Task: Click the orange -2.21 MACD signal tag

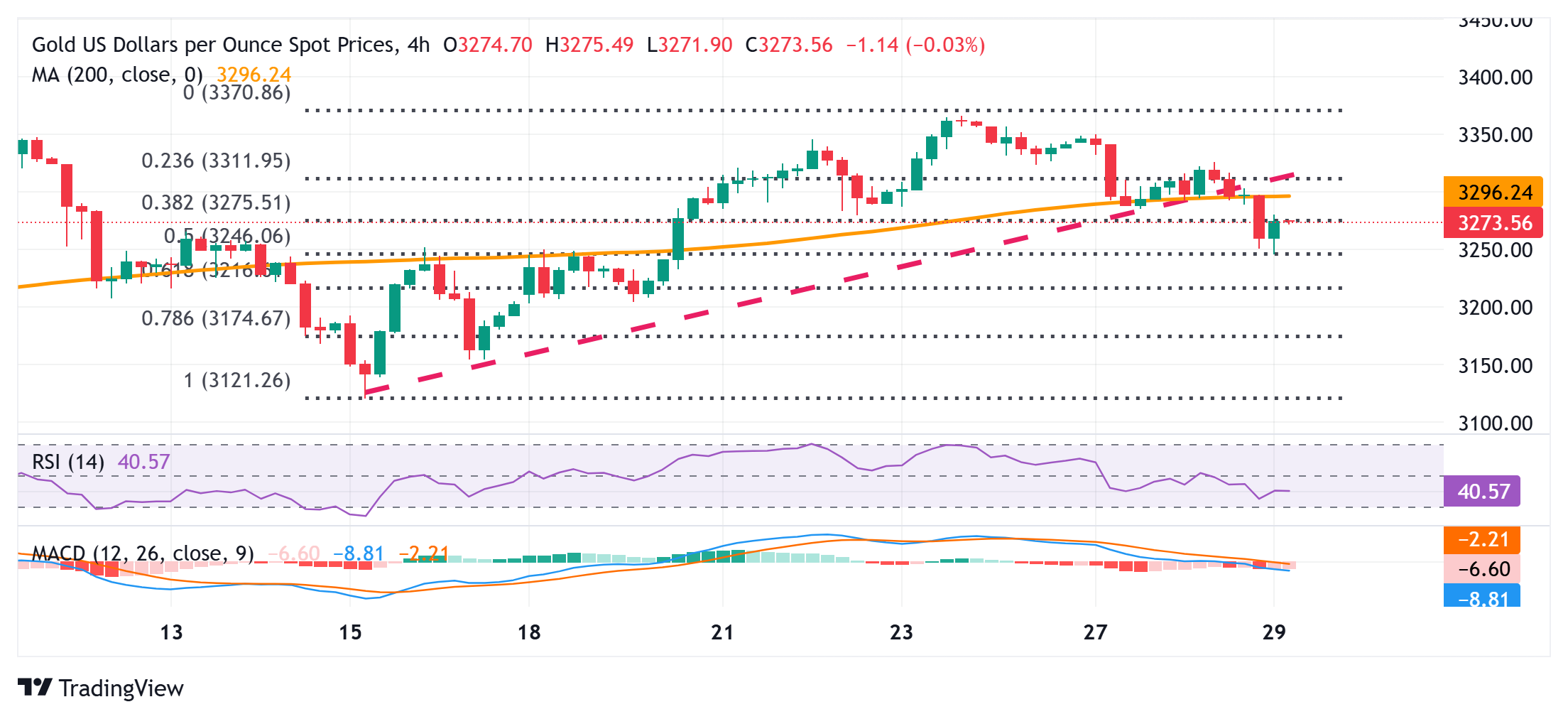Action: (1483, 539)
